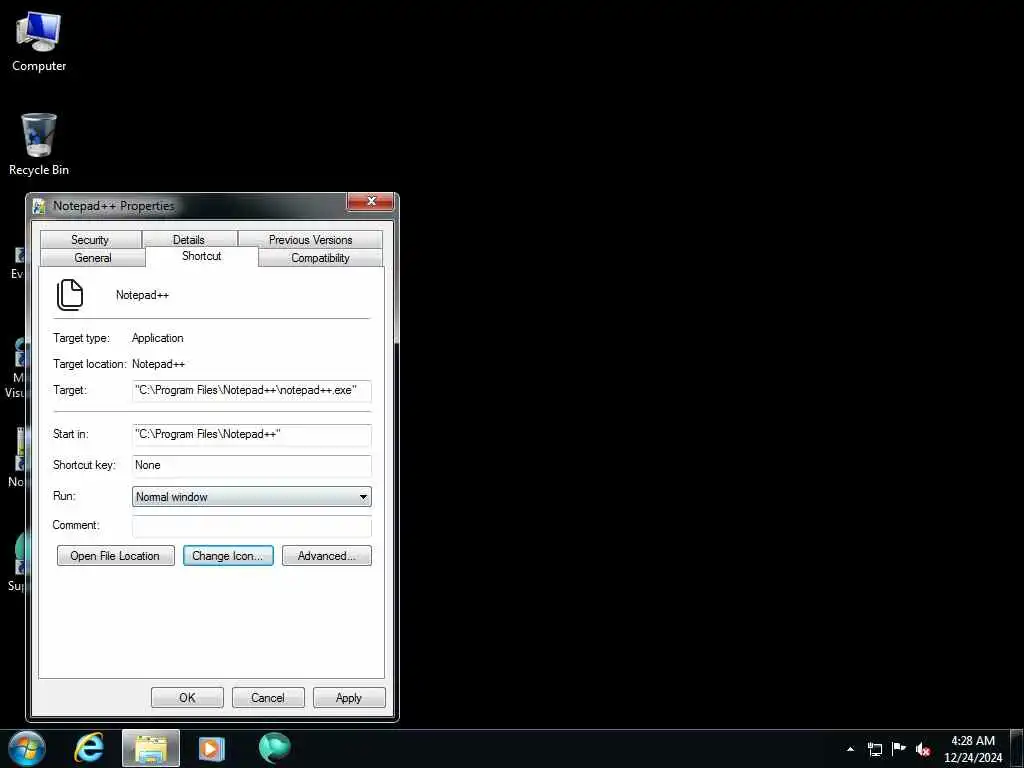Screen dimensions: 1024x768
Task: Open the Windows Start orb
Action: (27, 748)
